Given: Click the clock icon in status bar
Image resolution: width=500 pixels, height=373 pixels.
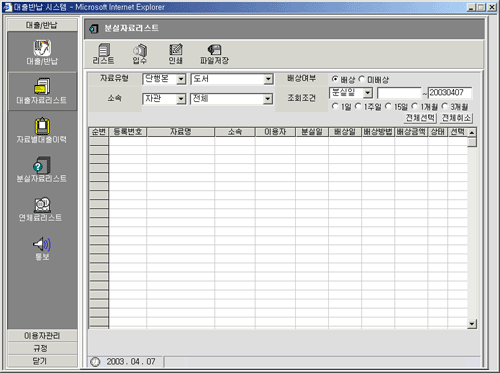Looking at the screenshot, I should point(95,362).
